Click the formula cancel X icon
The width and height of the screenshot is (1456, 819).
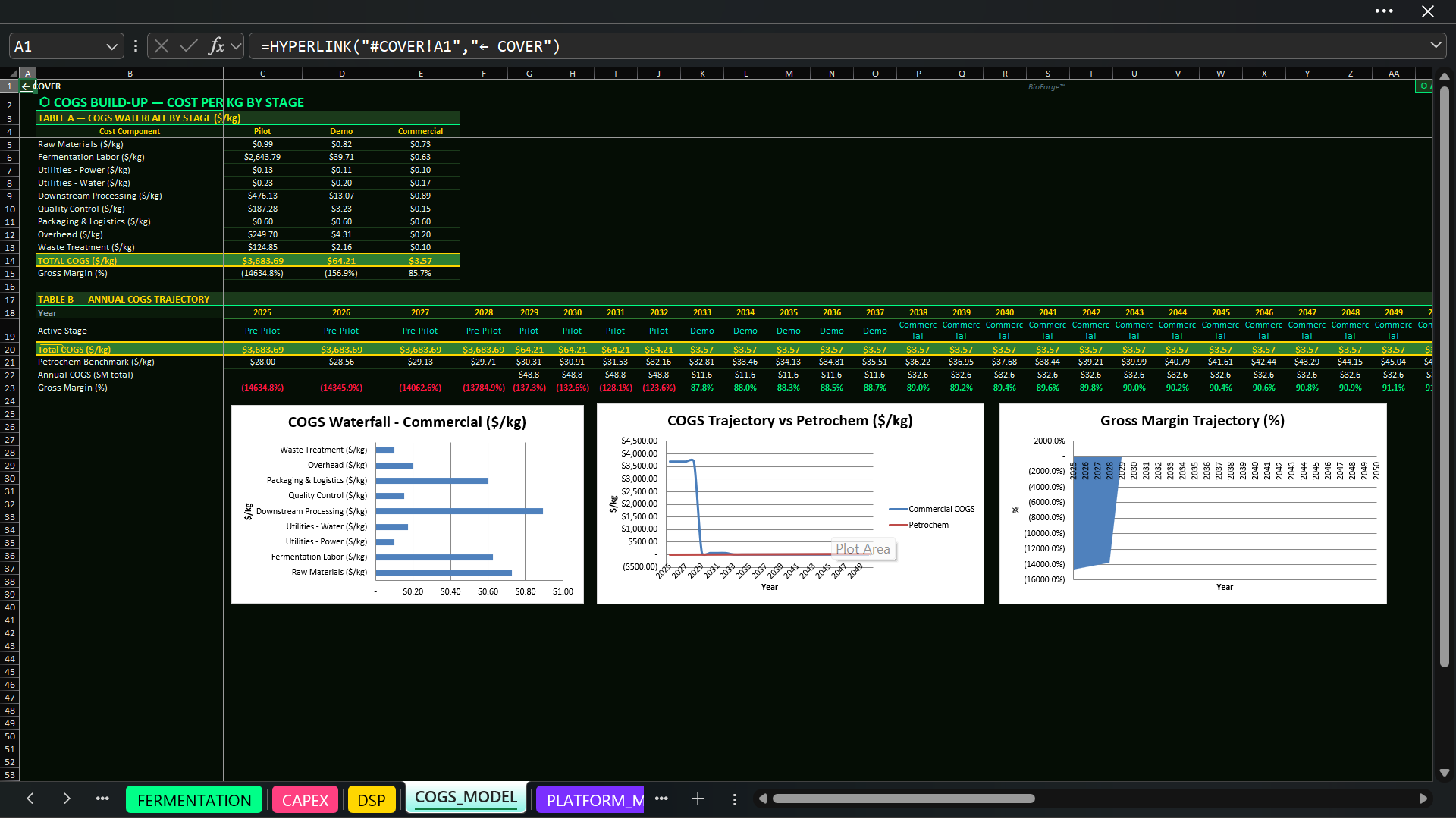(x=162, y=46)
